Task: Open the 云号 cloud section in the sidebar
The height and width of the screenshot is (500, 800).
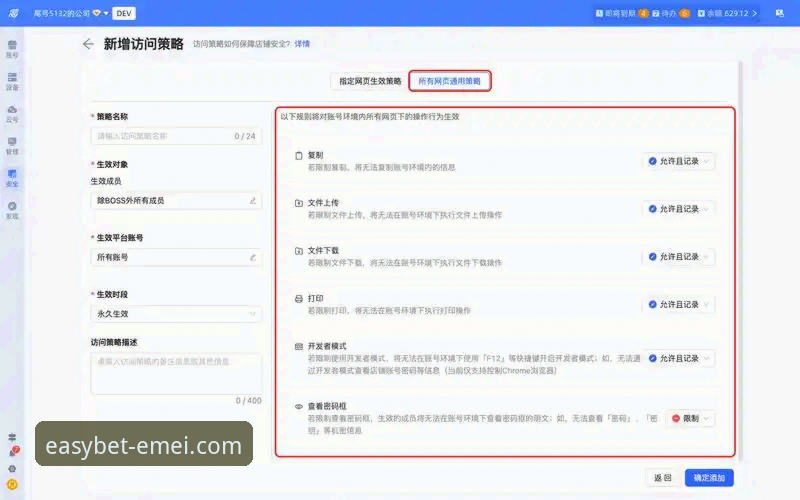Action: (12, 113)
